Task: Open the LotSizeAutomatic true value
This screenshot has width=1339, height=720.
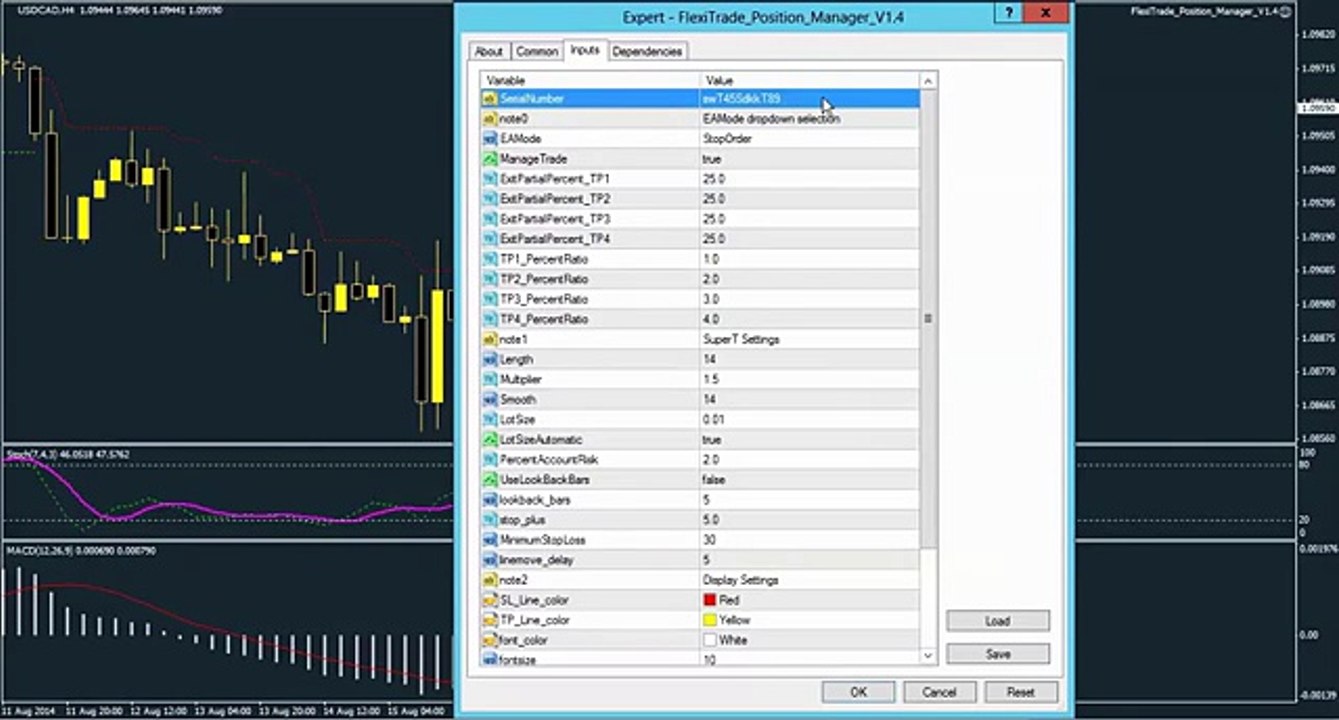Action: pyautogui.click(x=809, y=439)
